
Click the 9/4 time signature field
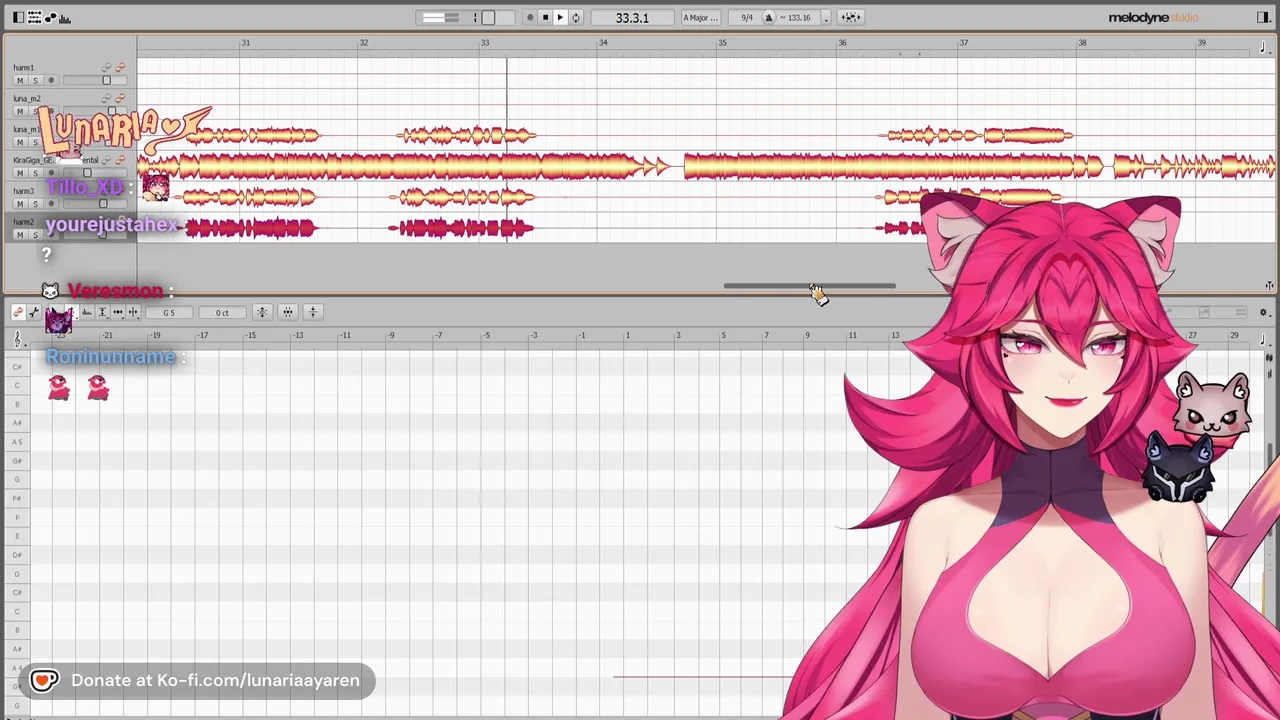tap(746, 17)
